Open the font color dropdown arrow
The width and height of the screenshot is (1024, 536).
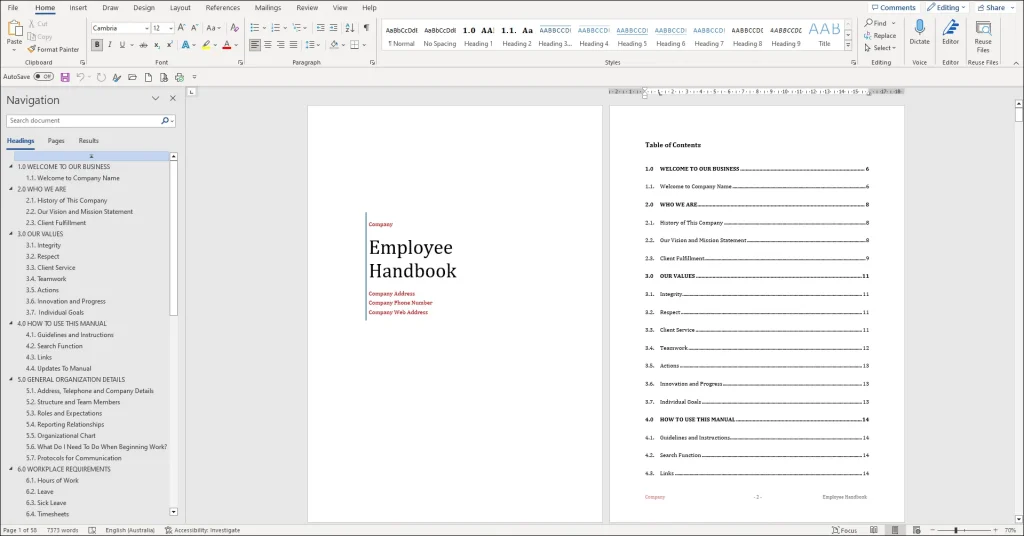click(x=236, y=45)
